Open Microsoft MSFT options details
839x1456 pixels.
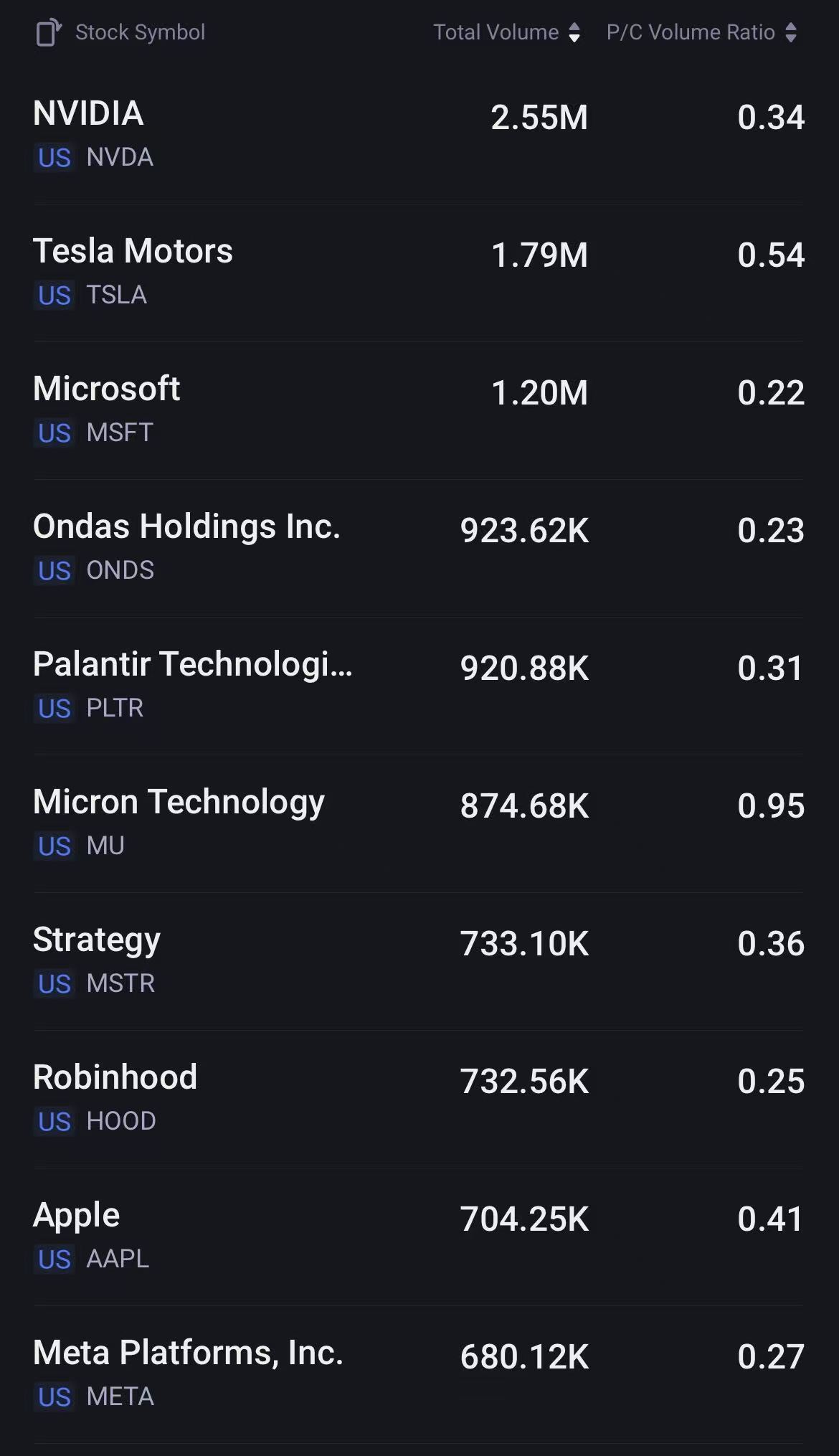[419, 410]
